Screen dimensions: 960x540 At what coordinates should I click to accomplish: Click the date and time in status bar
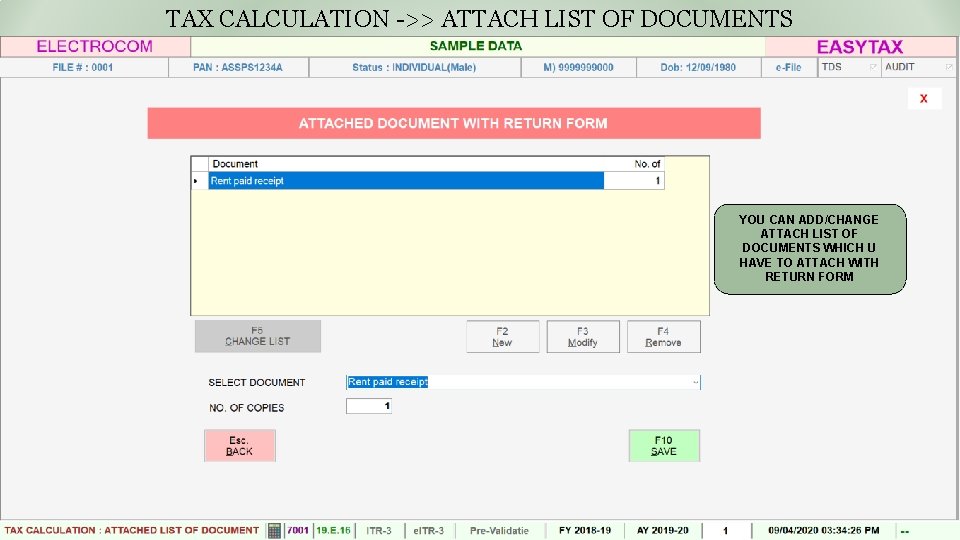click(823, 530)
